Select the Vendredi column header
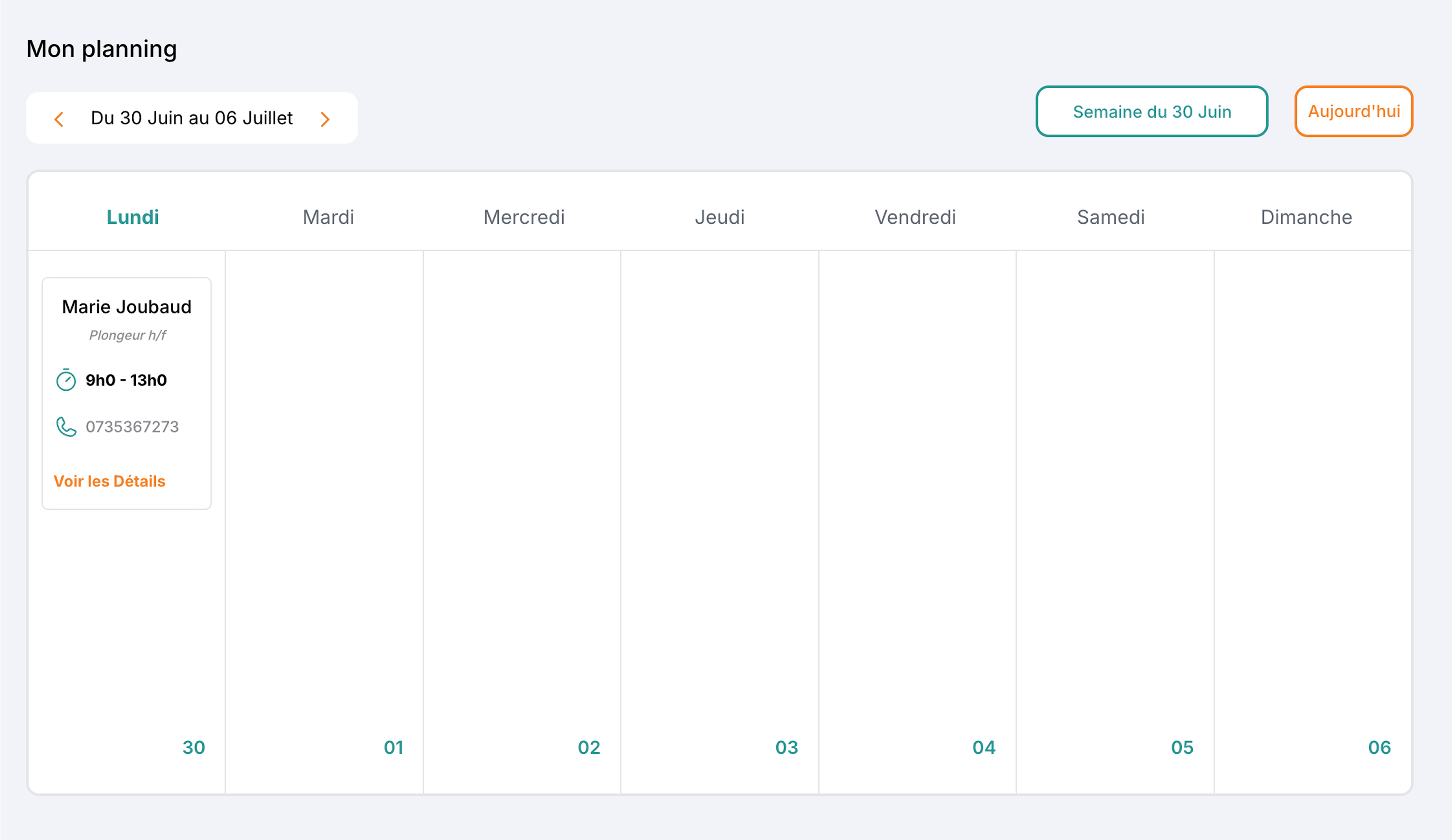Screen dimensions: 1452x840 click(915, 217)
